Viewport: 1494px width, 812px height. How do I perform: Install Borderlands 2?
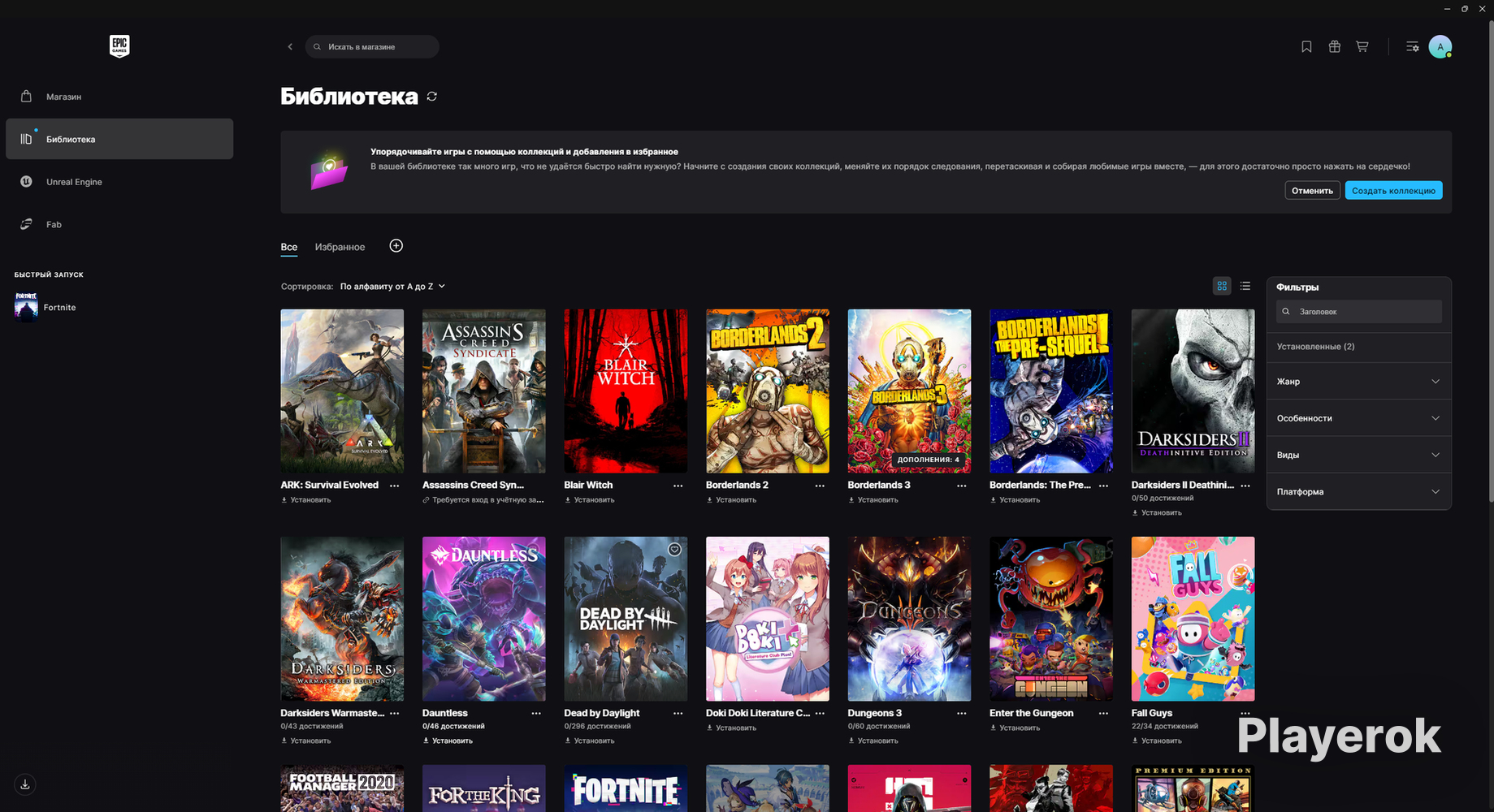[731, 500]
